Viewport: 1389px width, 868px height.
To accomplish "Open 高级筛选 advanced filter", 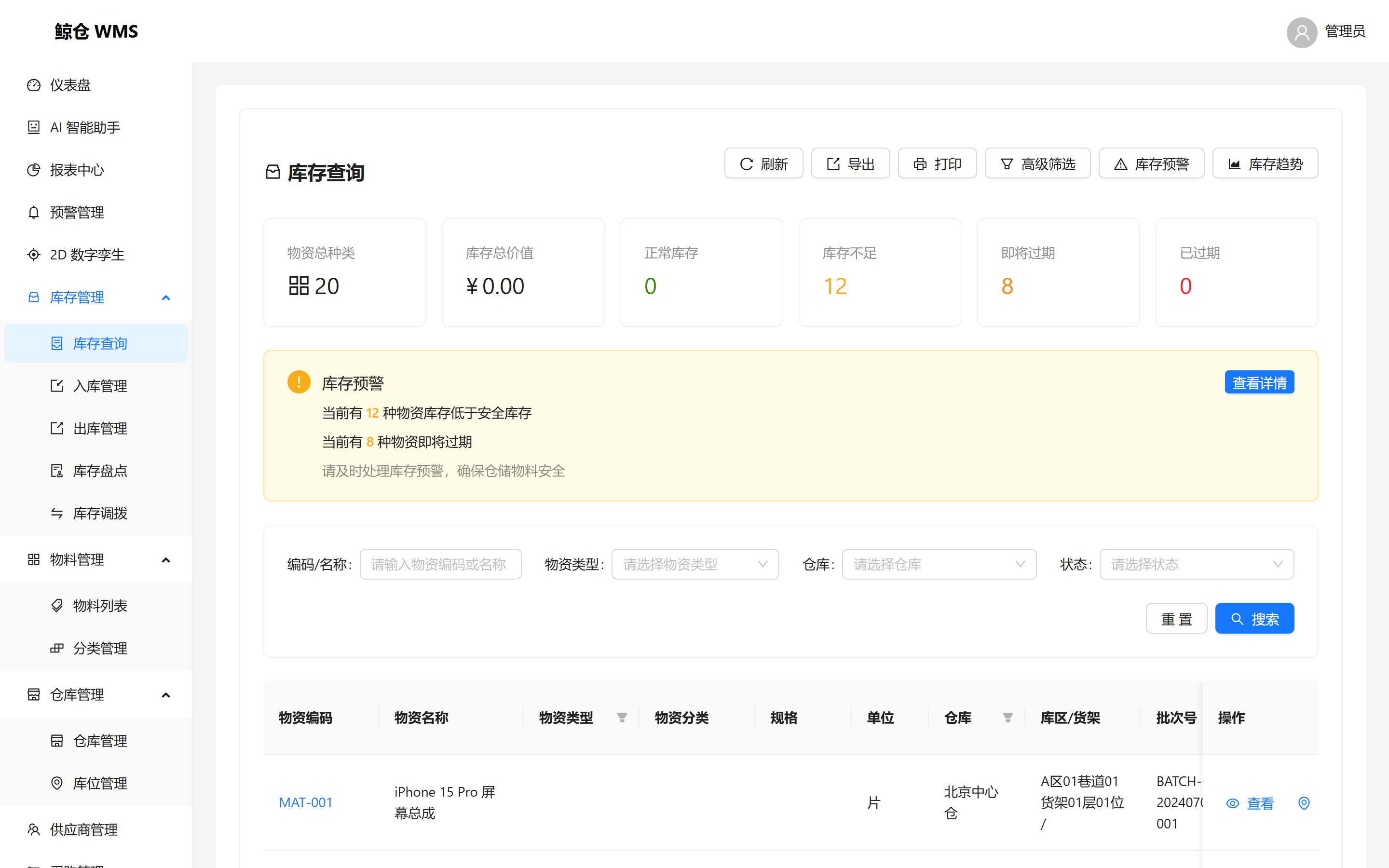I will (x=1037, y=163).
